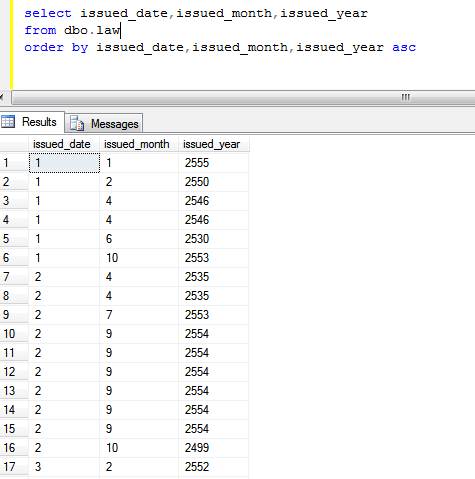Click the focused issued_date cell in row 1
The image size is (475, 479).
tap(64, 163)
